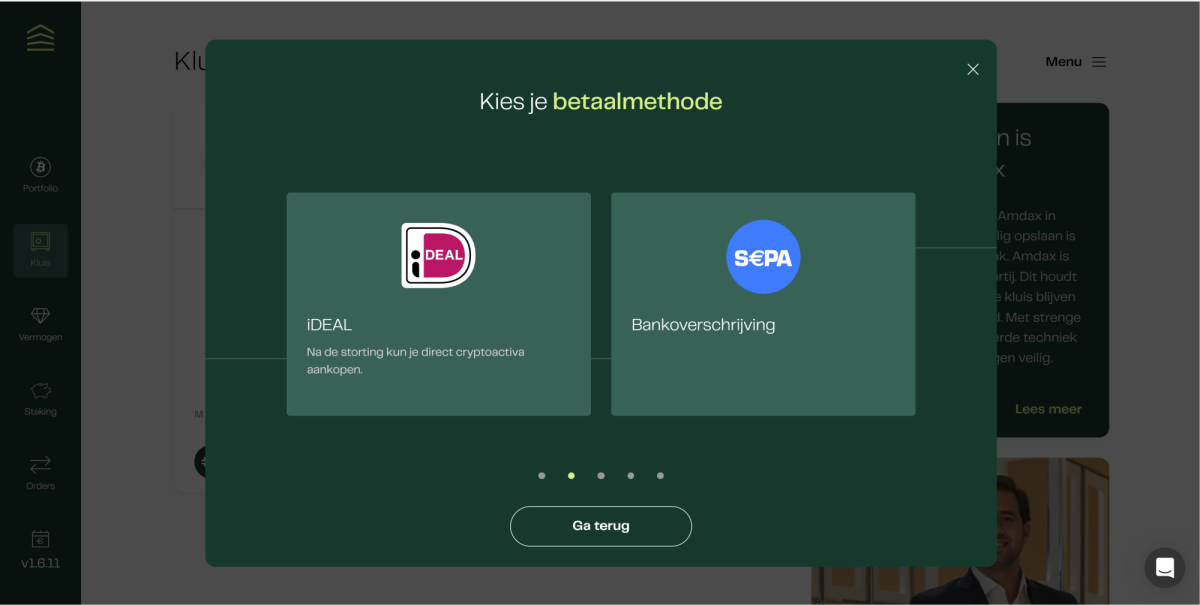The height and width of the screenshot is (605, 1200).
Task: Select the Kluis vault icon
Action: coord(41,242)
